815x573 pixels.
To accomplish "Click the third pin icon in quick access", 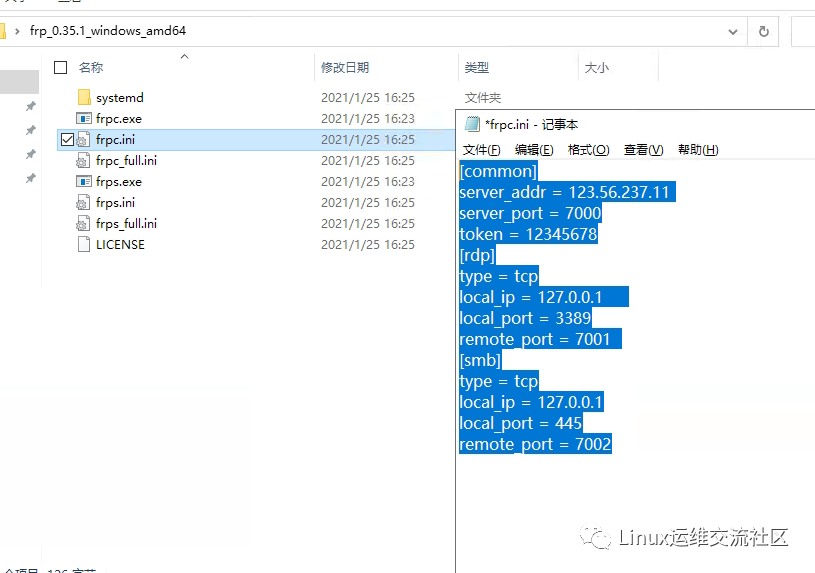I will pyautogui.click(x=31, y=154).
